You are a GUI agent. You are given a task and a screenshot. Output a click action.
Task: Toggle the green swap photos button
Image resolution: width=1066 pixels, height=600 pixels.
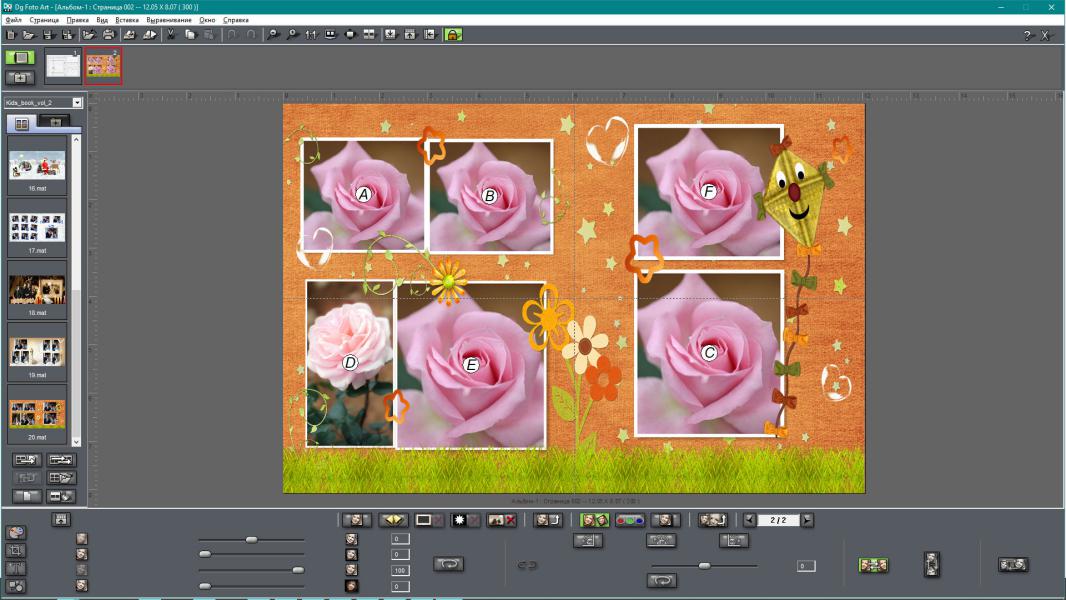pos(595,520)
